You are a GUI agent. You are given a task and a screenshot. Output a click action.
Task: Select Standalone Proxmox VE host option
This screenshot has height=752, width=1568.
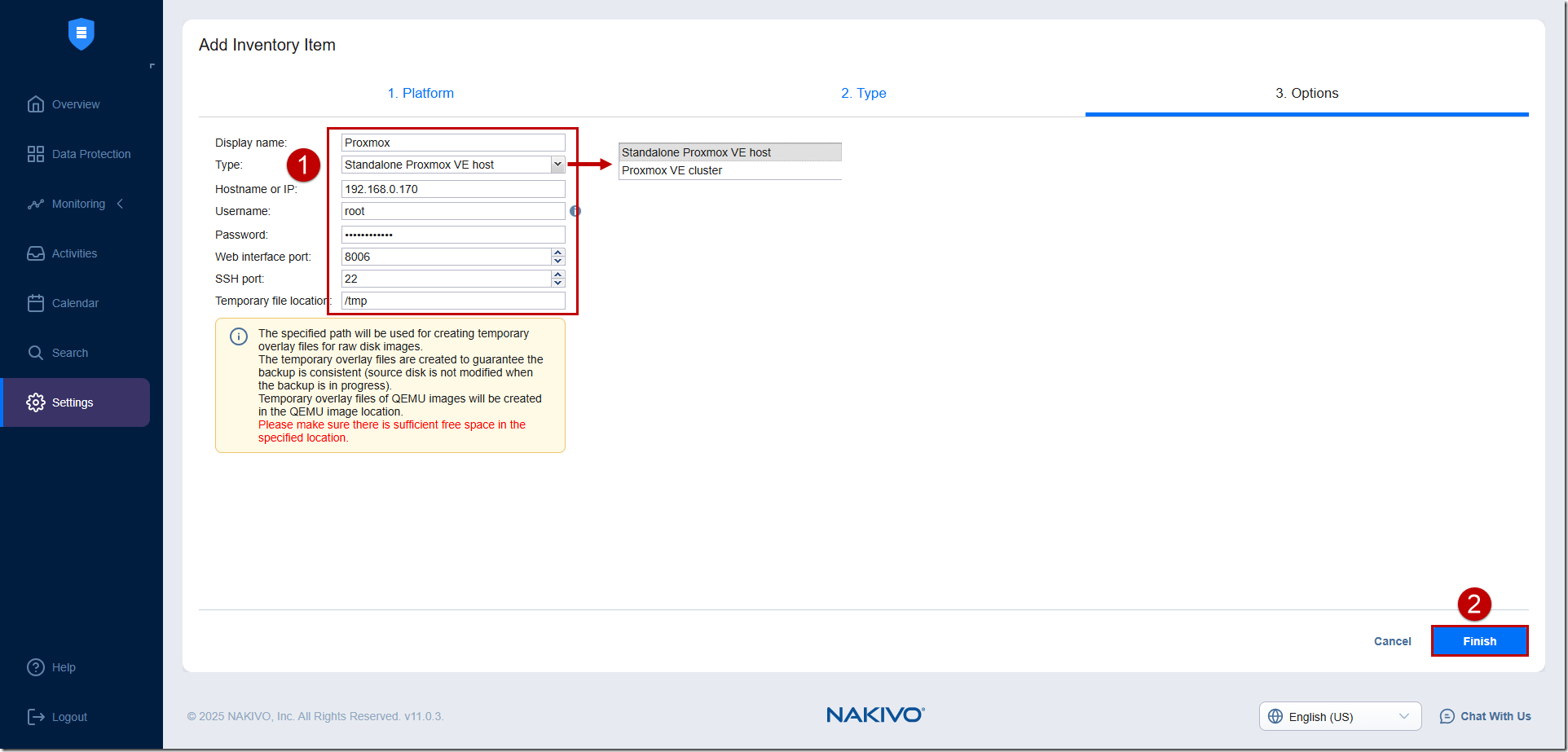[730, 152]
